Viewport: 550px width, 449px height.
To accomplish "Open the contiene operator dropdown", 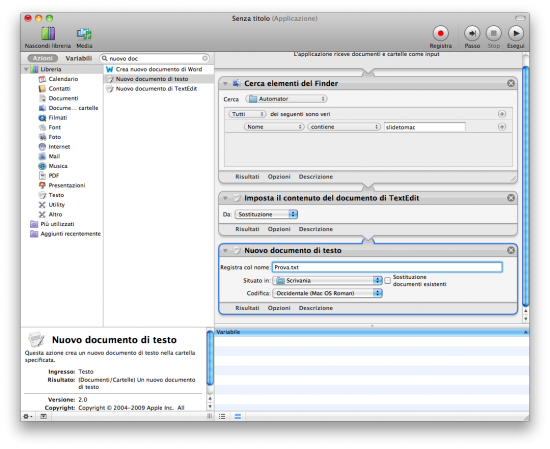I will [344, 127].
